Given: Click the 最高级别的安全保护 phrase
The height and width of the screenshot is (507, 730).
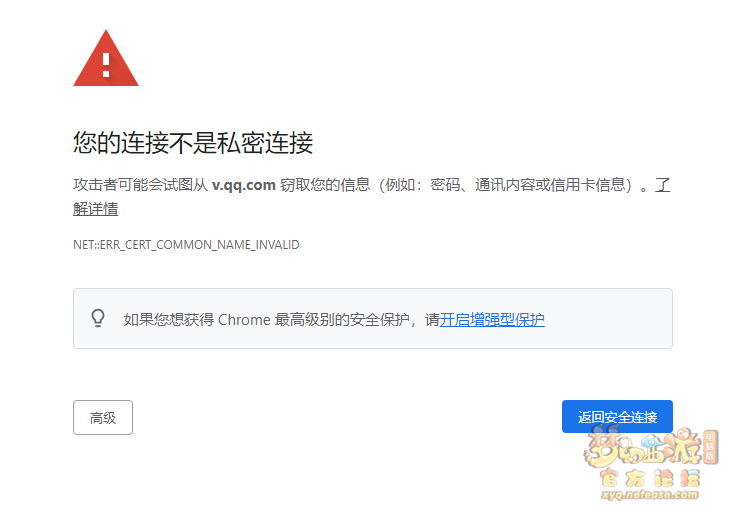Looking at the screenshot, I should (x=342, y=319).
